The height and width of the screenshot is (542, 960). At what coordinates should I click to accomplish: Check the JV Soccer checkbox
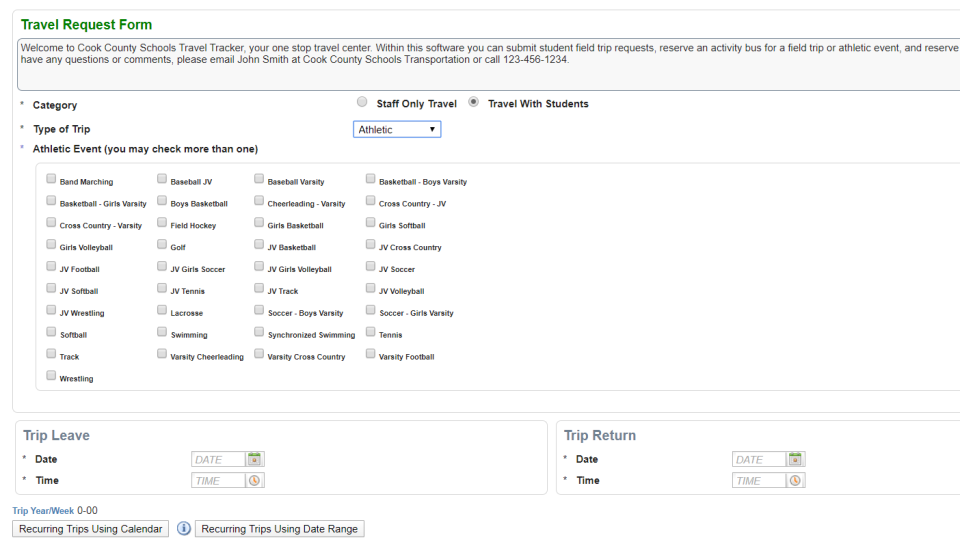pos(370,266)
